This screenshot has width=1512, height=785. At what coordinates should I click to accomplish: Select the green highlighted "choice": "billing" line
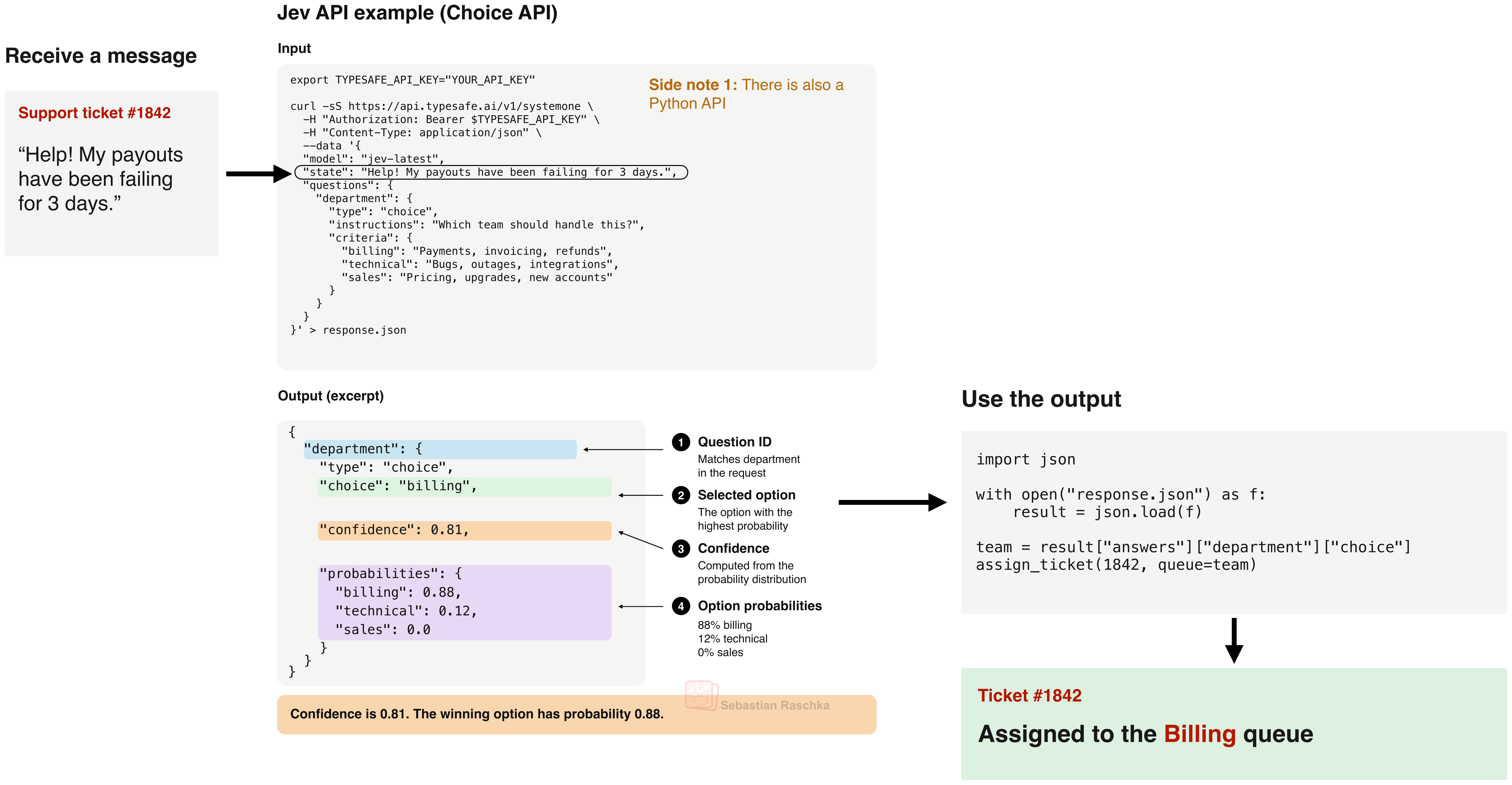point(464,486)
